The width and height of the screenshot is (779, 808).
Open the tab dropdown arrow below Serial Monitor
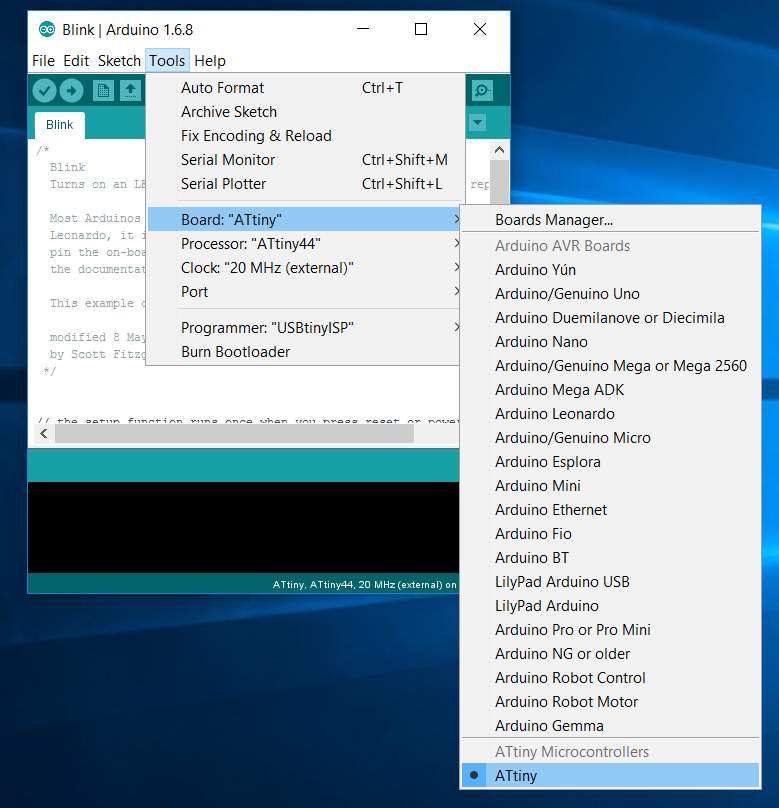point(478,123)
